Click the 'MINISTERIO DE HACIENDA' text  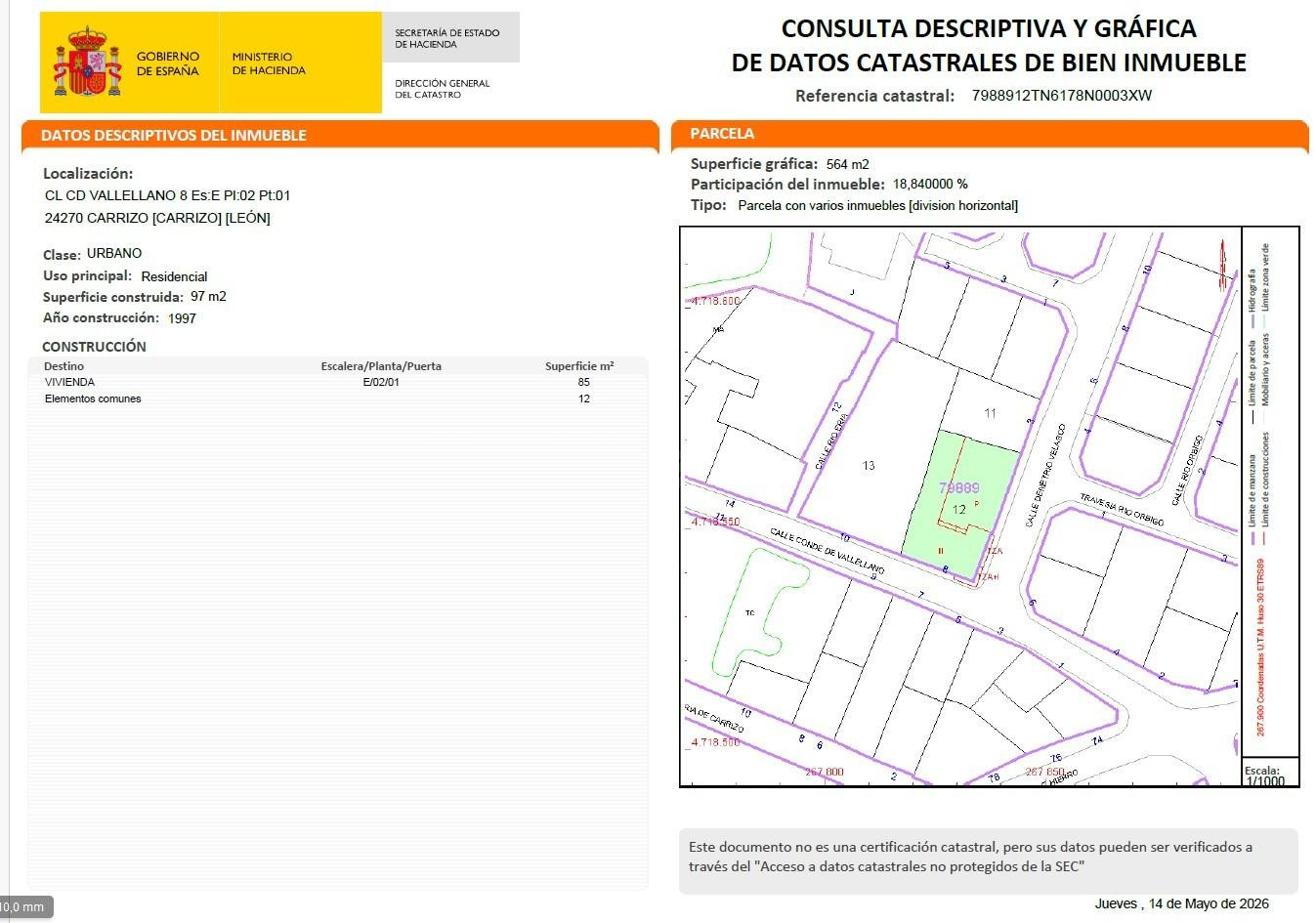point(269,63)
